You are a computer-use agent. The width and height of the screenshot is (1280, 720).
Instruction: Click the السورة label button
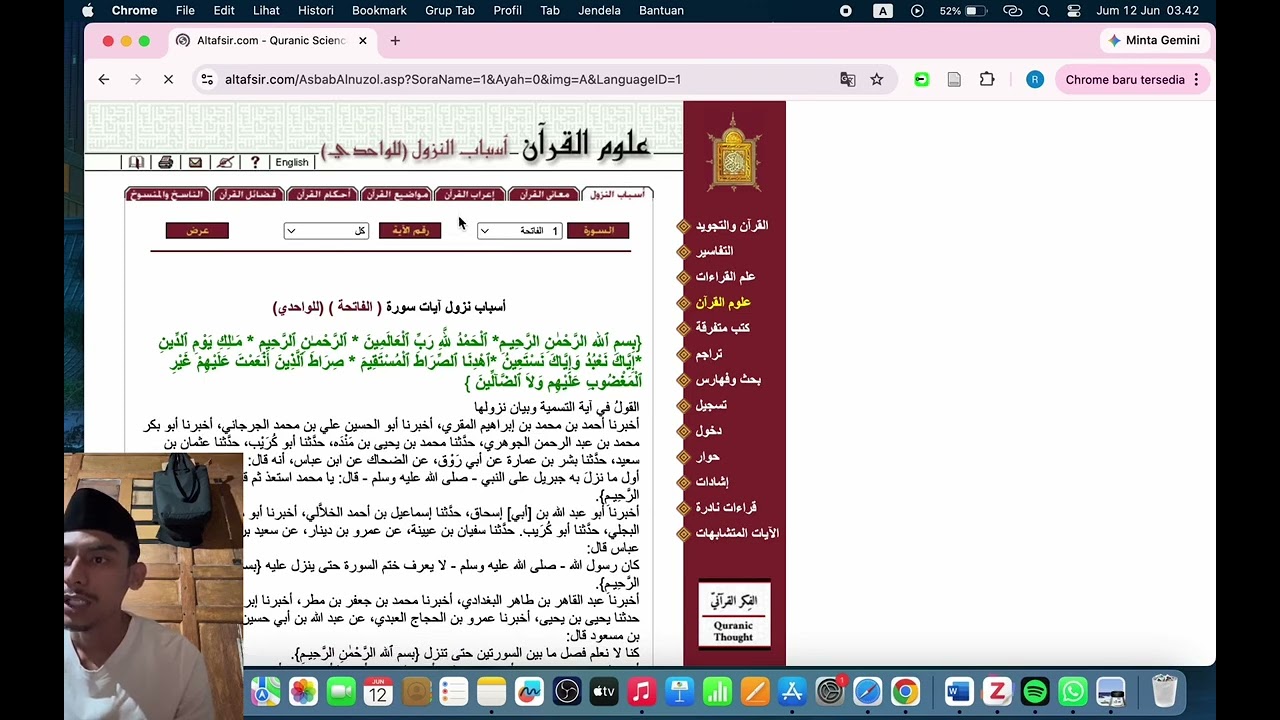[x=598, y=231]
